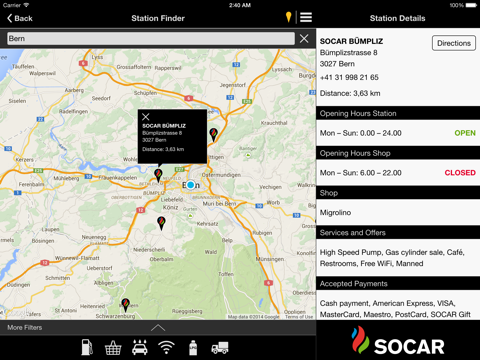Tap the Back button

(x=20, y=18)
